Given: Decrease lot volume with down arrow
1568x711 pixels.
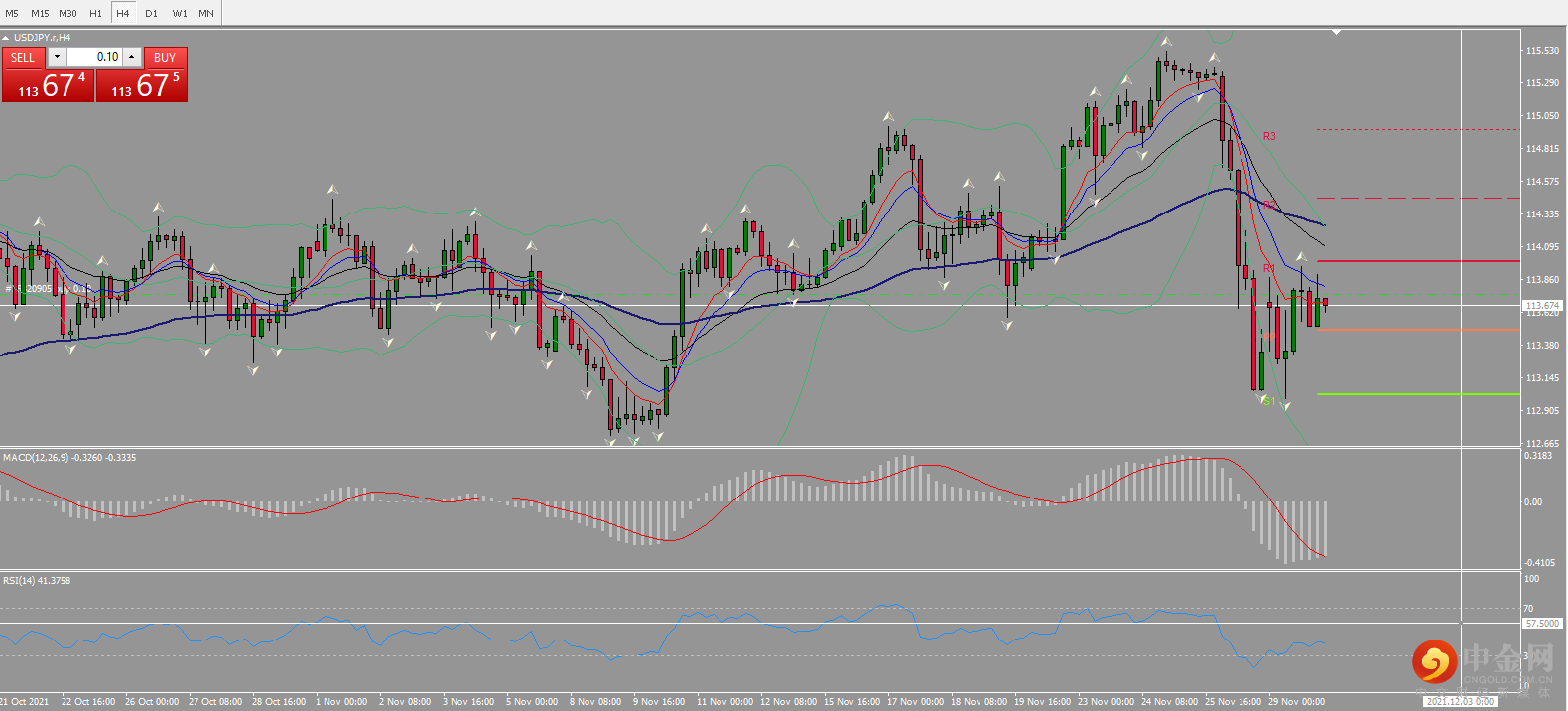Looking at the screenshot, I should point(57,57).
